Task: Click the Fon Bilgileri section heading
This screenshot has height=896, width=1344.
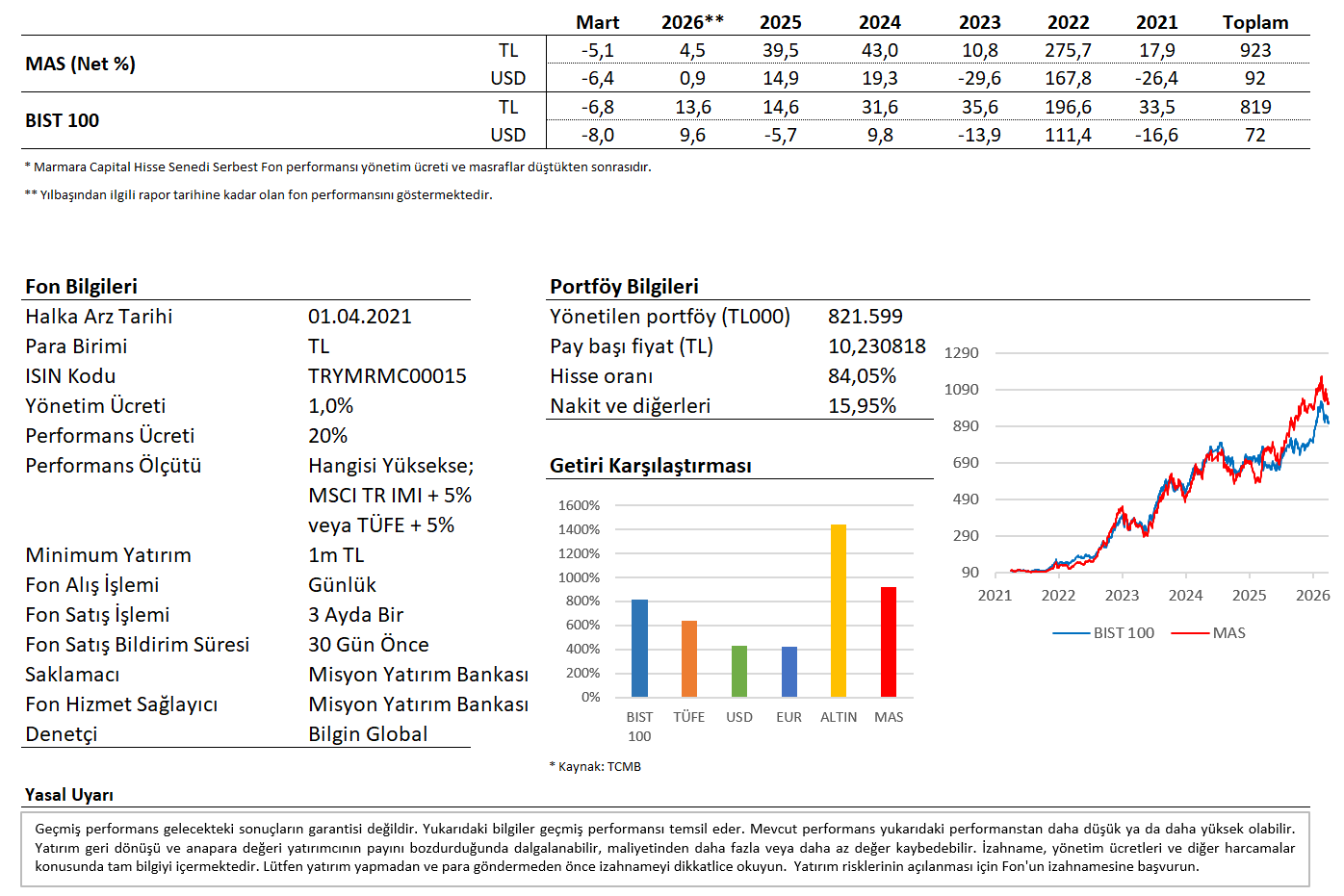Action: (x=82, y=287)
